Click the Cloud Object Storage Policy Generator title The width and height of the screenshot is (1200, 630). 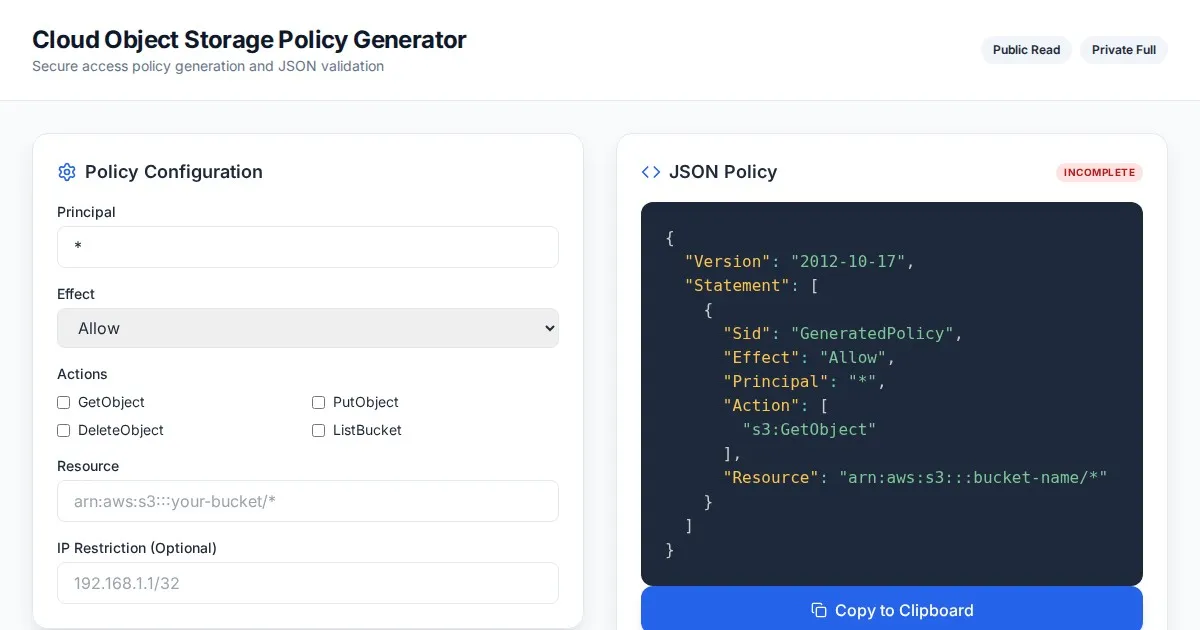pos(249,40)
